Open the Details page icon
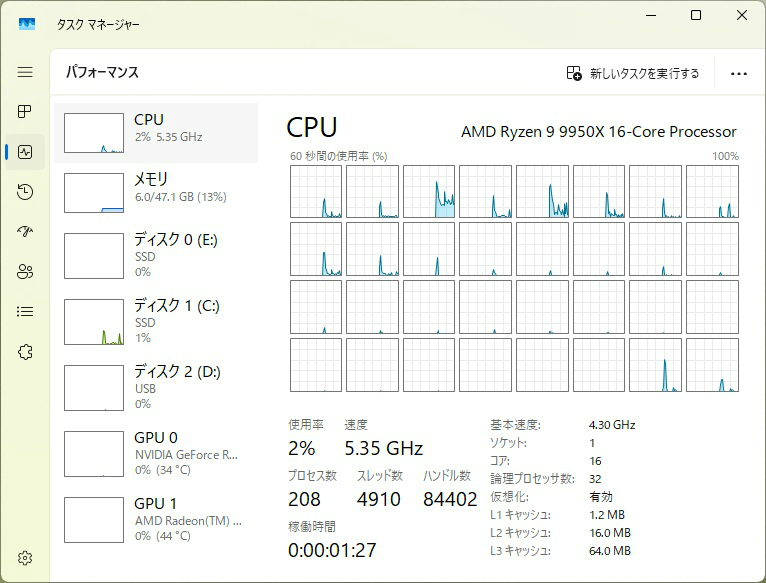This screenshot has height=583, width=766. 25,311
